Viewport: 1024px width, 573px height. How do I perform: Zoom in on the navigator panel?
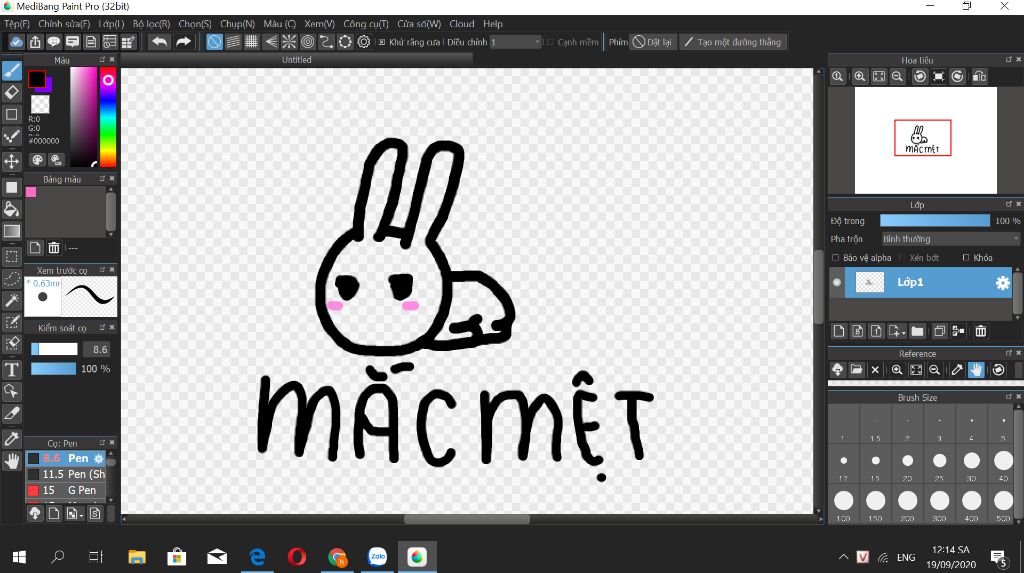859,76
